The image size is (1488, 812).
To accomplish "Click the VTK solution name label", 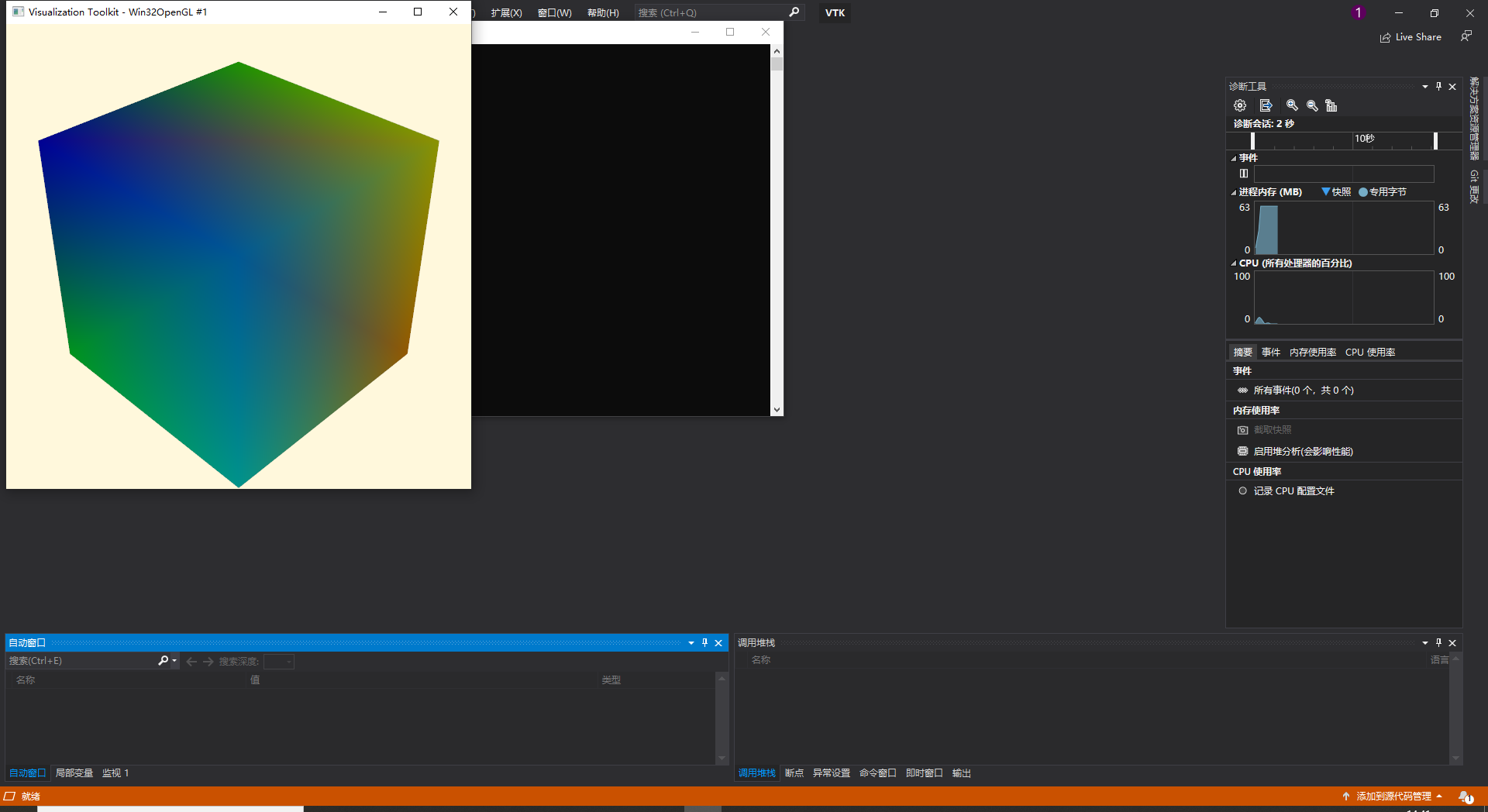I will tap(835, 12).
